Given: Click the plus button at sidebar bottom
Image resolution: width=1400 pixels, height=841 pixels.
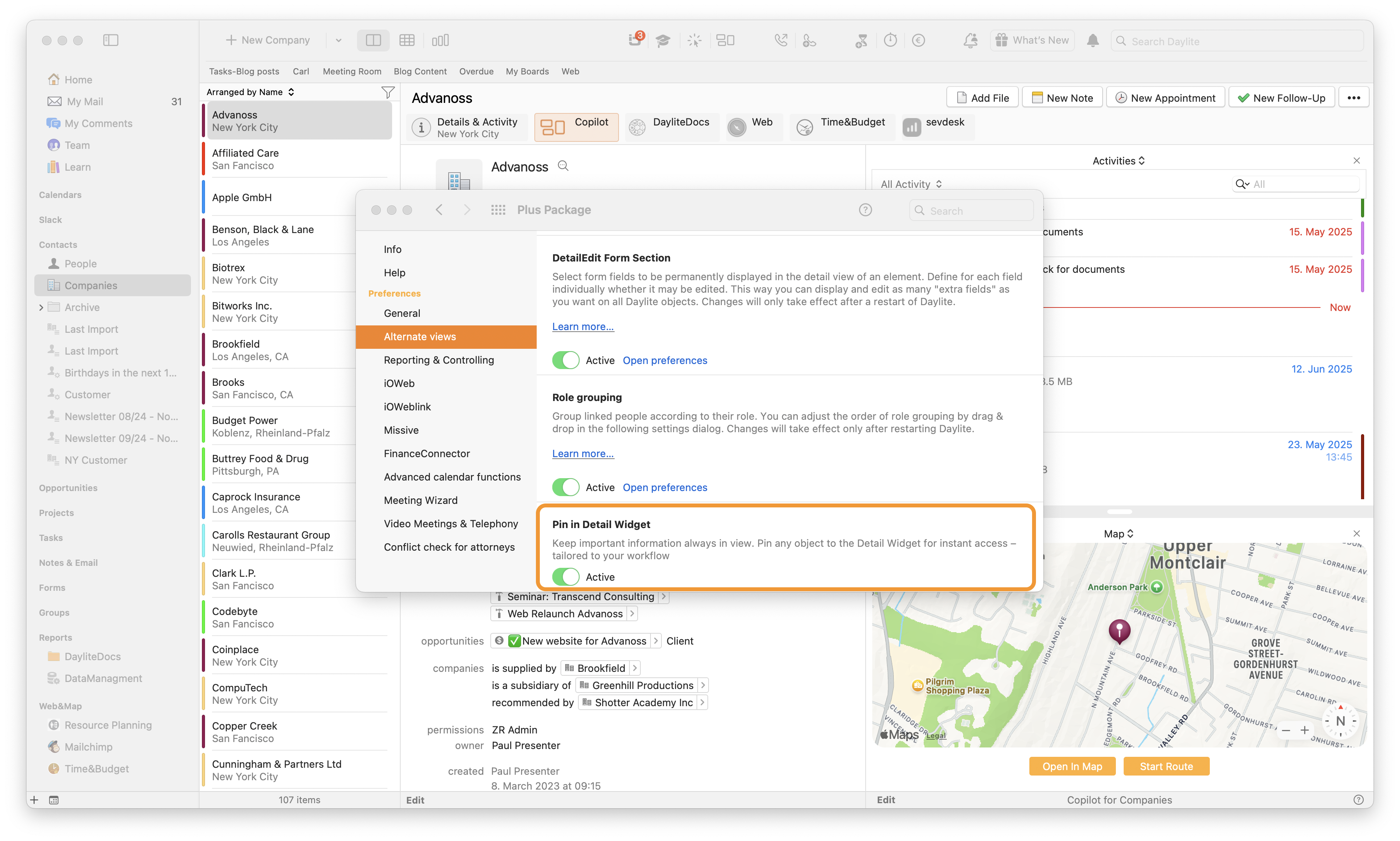Looking at the screenshot, I should tap(35, 800).
